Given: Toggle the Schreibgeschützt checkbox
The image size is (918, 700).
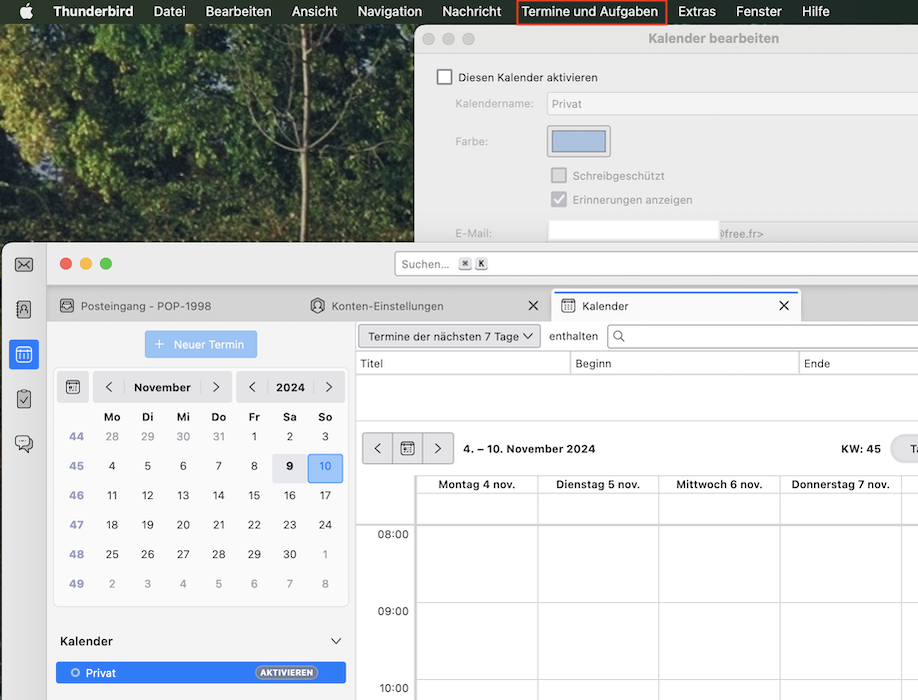Looking at the screenshot, I should click(x=559, y=176).
